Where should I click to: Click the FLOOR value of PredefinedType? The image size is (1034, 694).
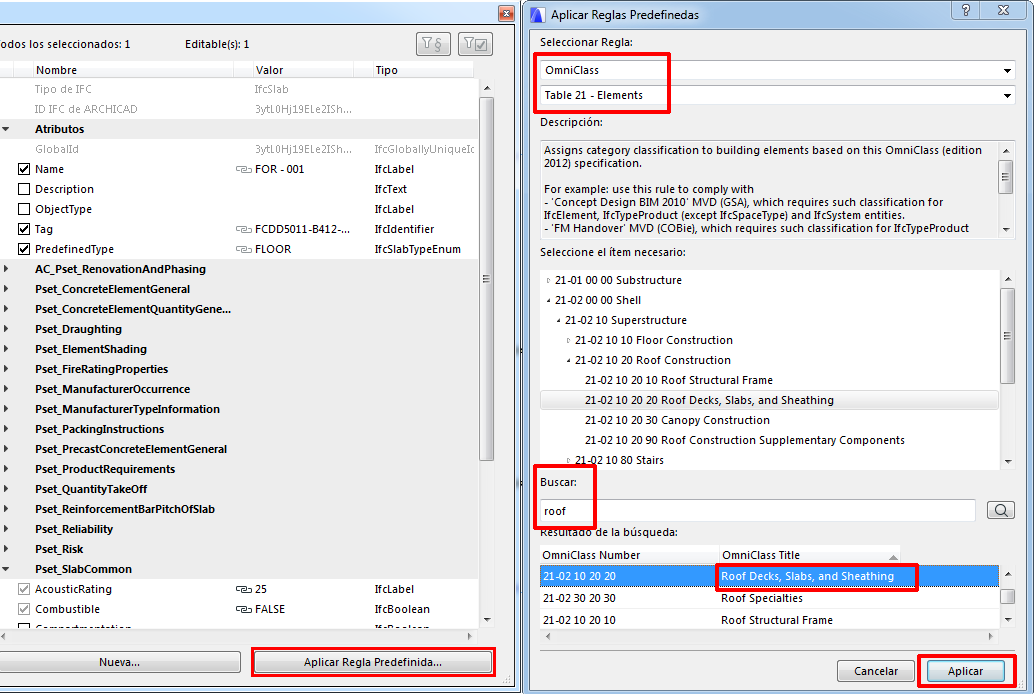pyautogui.click(x=273, y=249)
